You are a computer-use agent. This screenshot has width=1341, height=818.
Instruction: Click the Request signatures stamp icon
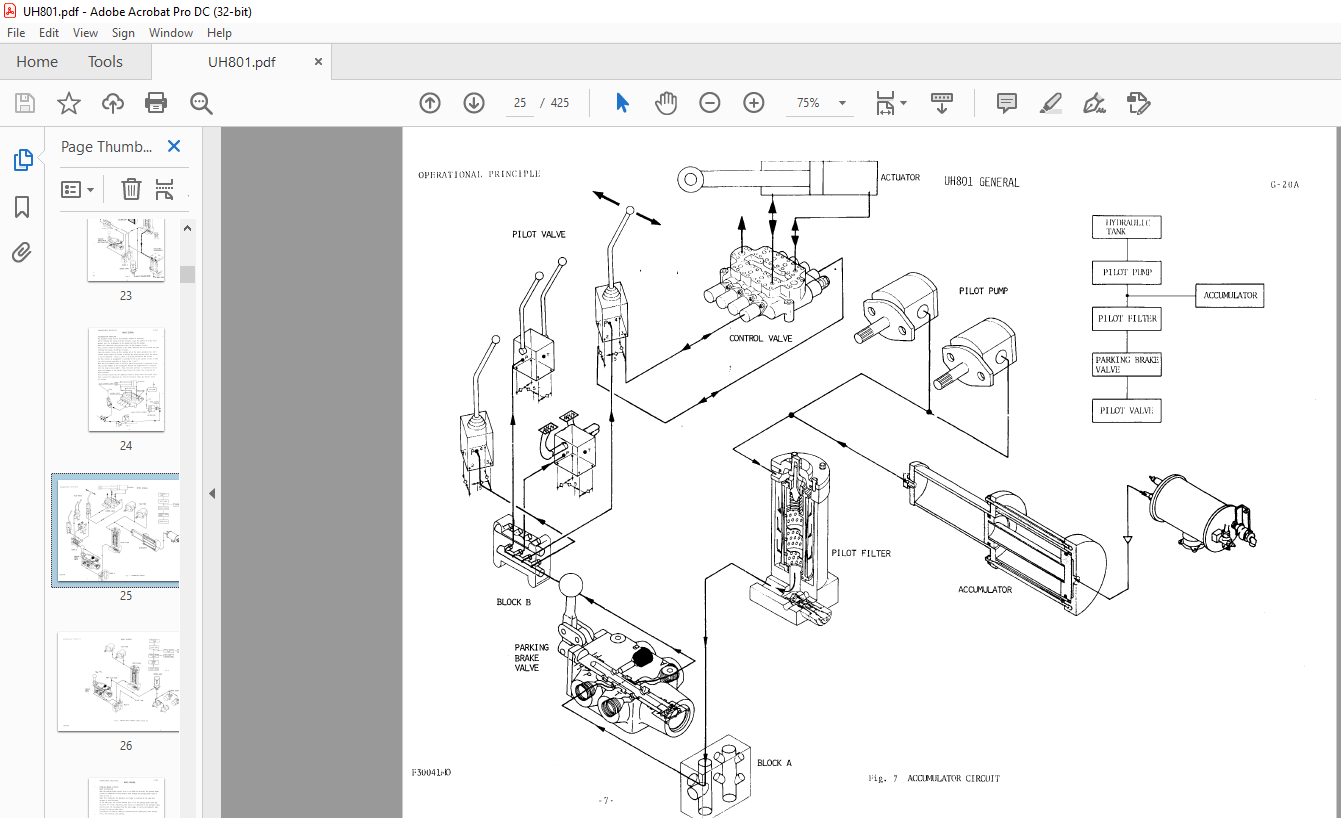pyautogui.click(x=1138, y=103)
